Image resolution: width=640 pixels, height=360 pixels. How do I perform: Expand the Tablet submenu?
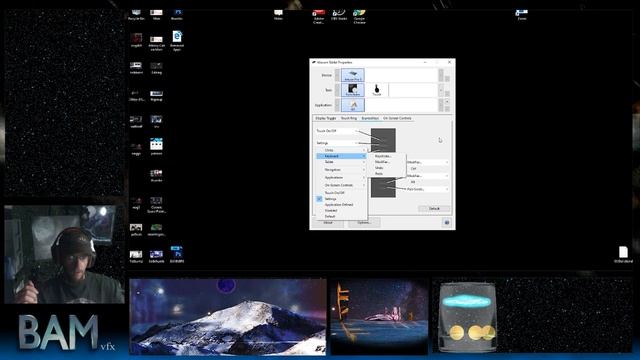point(342,162)
